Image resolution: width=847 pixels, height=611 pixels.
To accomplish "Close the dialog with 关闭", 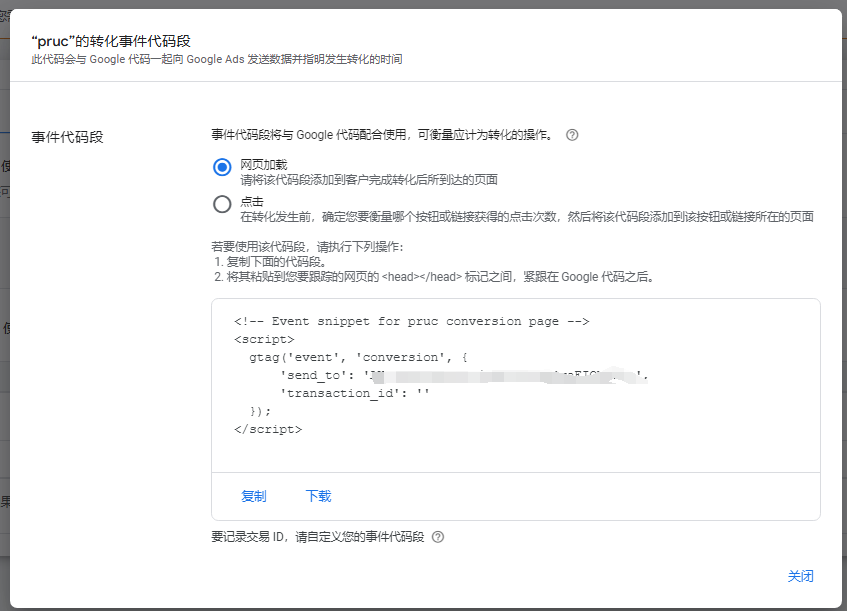I will click(801, 576).
